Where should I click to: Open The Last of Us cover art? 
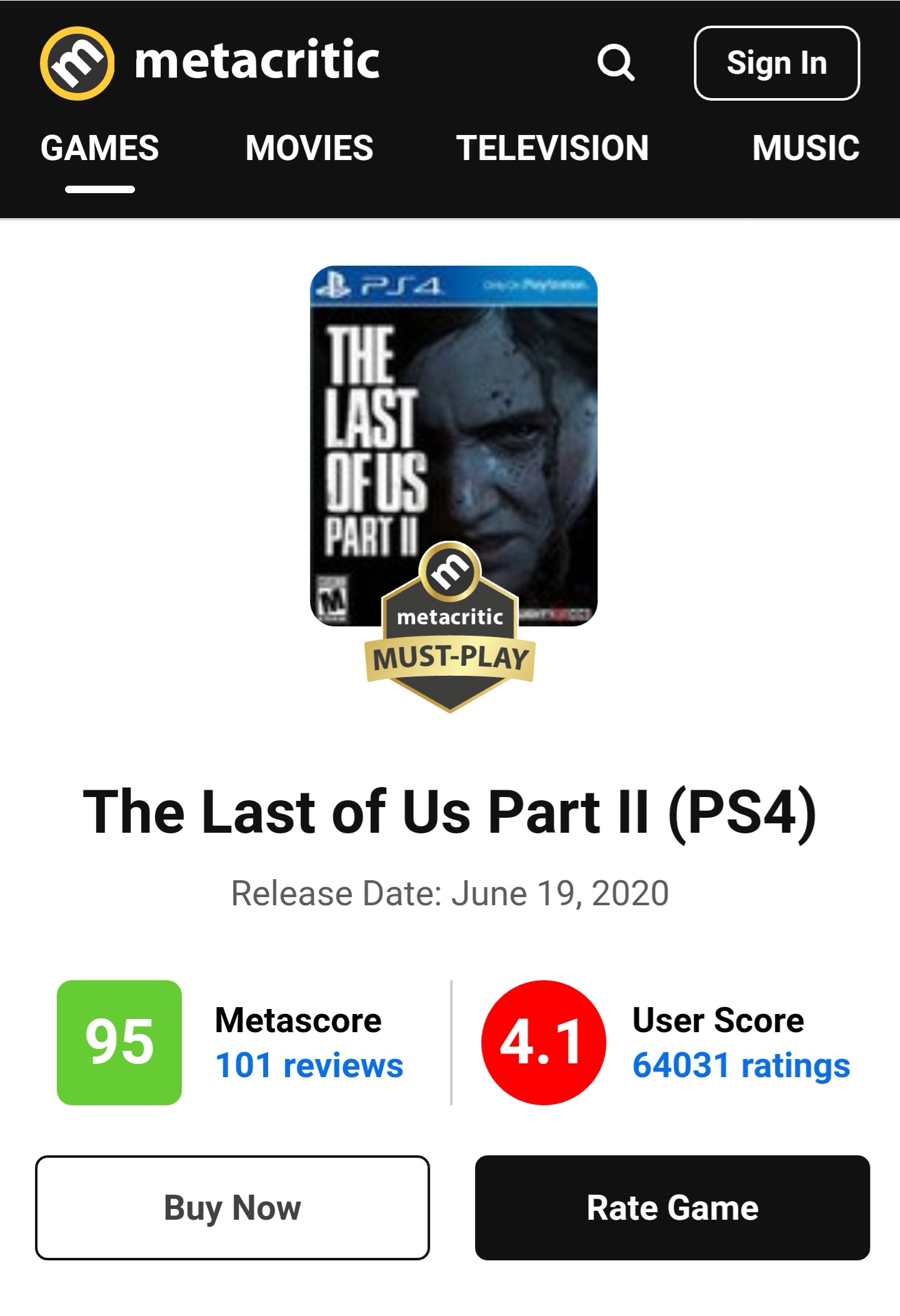pos(454,445)
